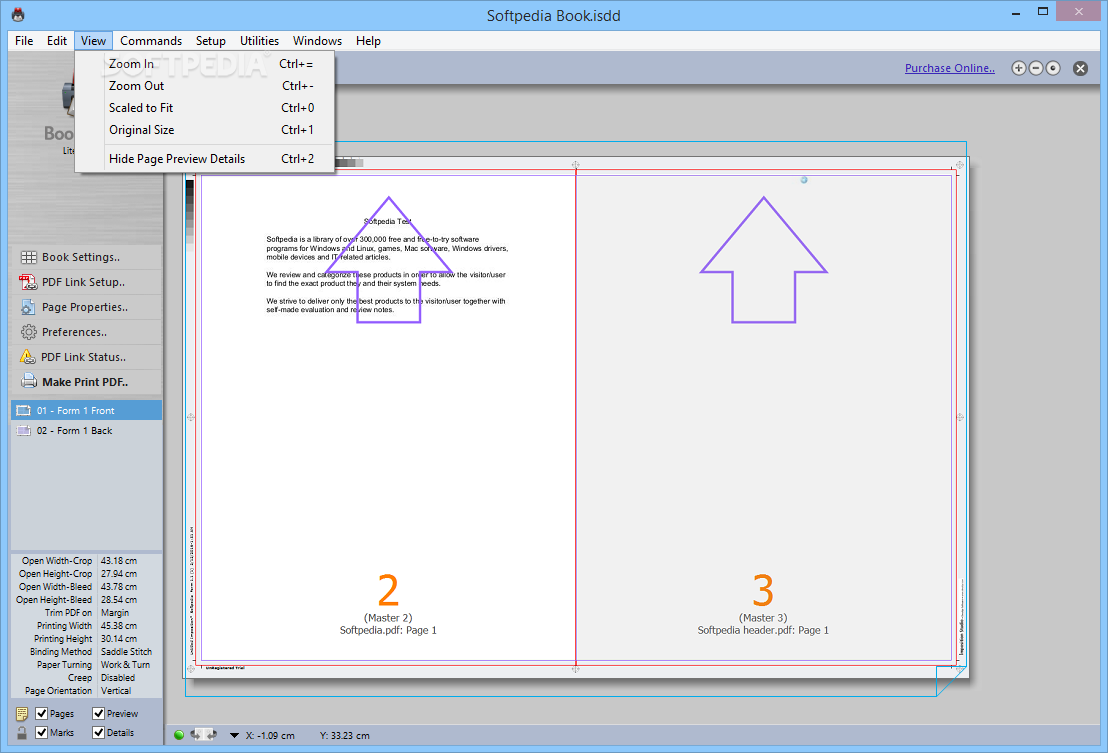This screenshot has height=753, width=1108.
Task: Click the application icon in title bar
Action: pos(18,14)
